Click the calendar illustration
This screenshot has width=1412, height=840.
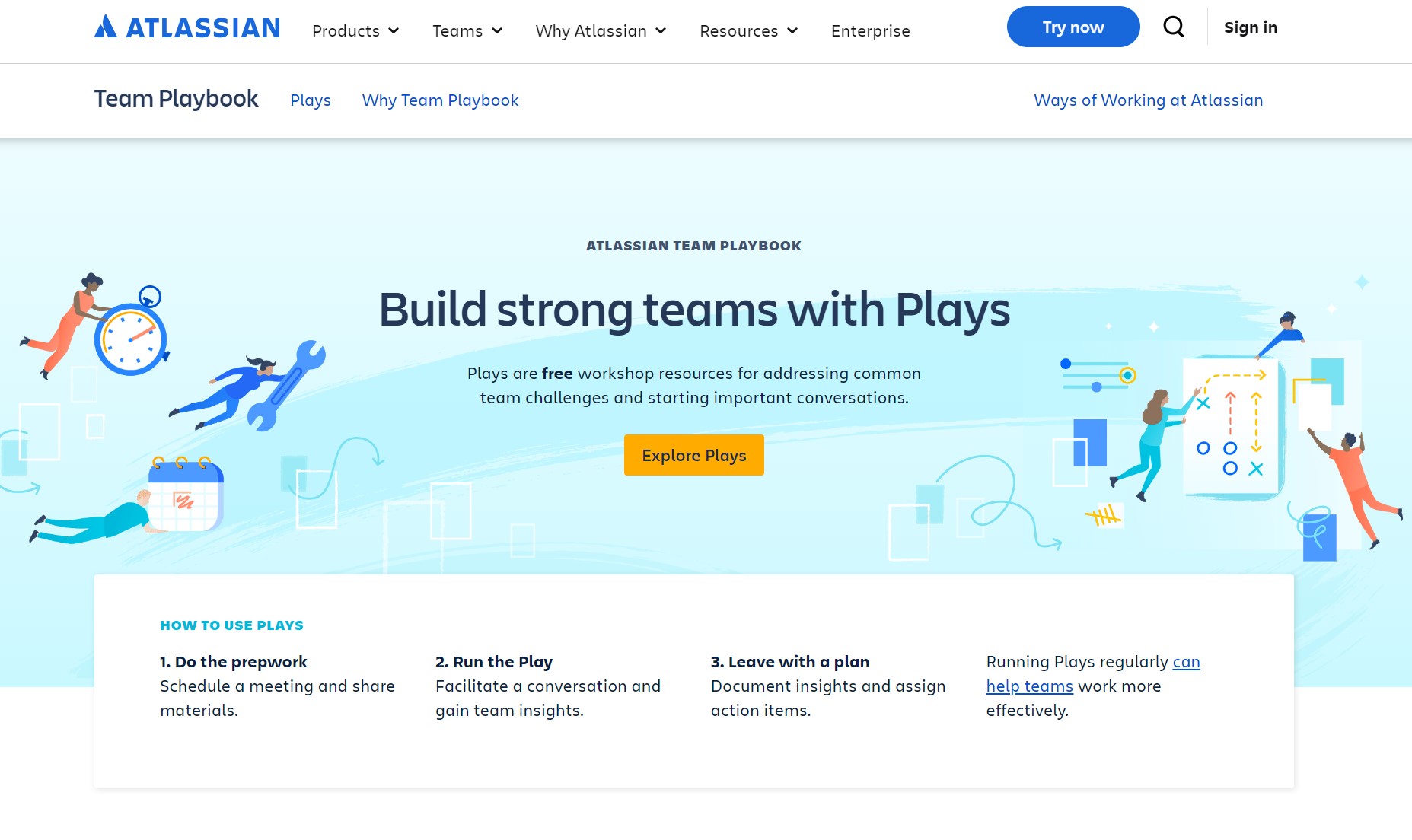[185, 495]
